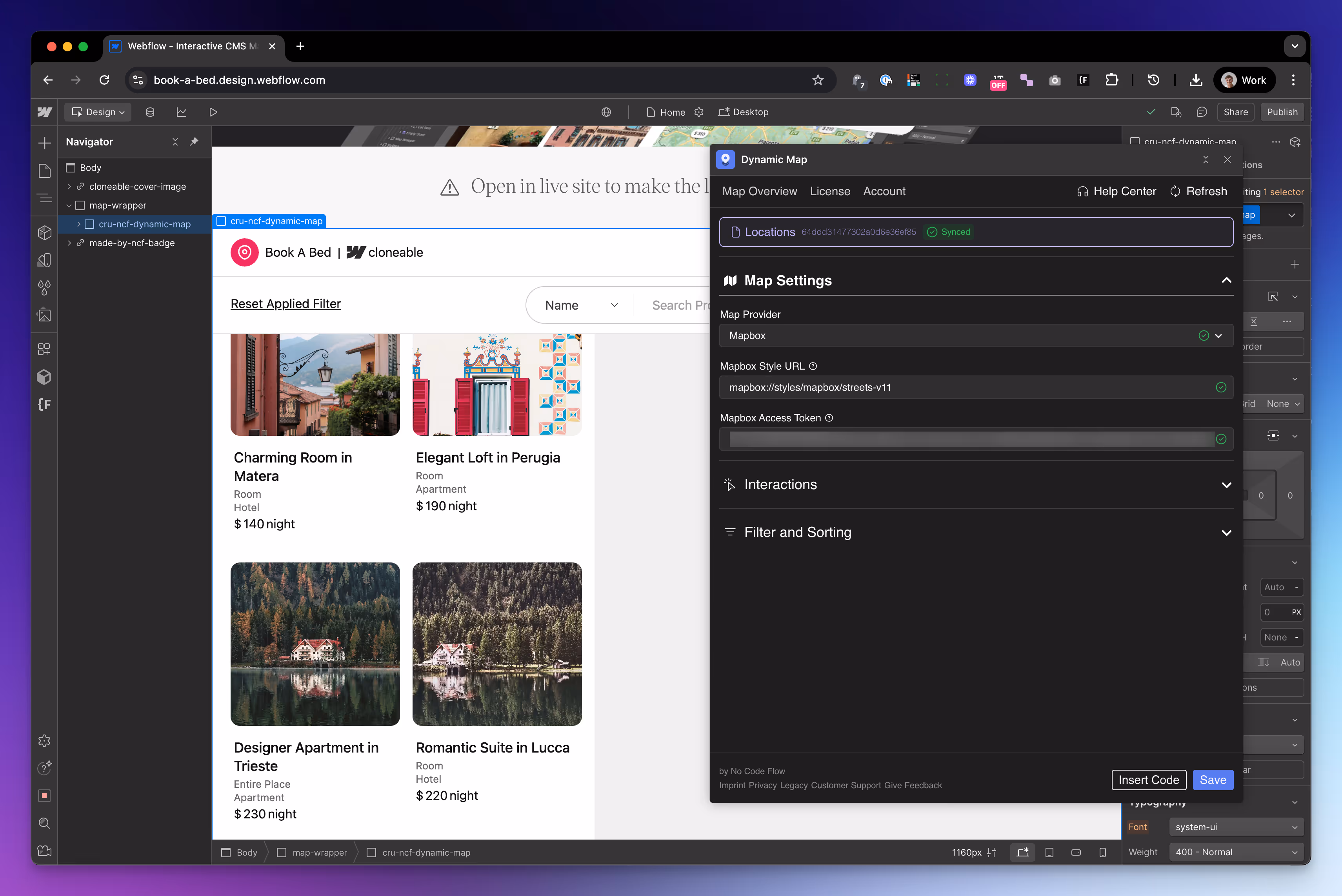This screenshot has height=896, width=1342.
Task: Open the Finsweet {F icon in sidebar
Action: click(x=45, y=404)
